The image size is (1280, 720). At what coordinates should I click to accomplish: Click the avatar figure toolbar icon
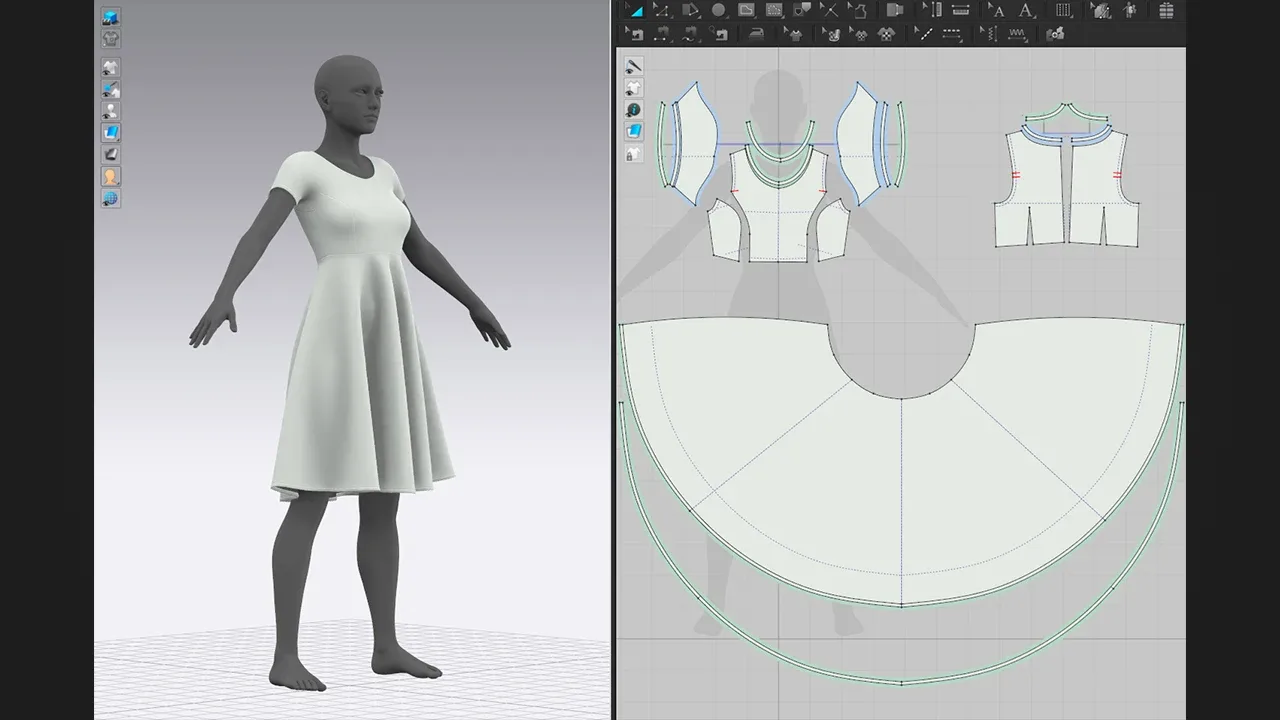click(x=1130, y=10)
